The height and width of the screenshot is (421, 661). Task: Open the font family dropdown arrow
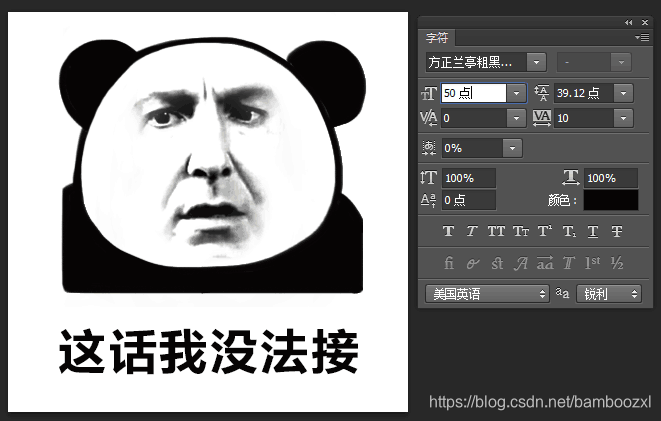pyautogui.click(x=536, y=62)
